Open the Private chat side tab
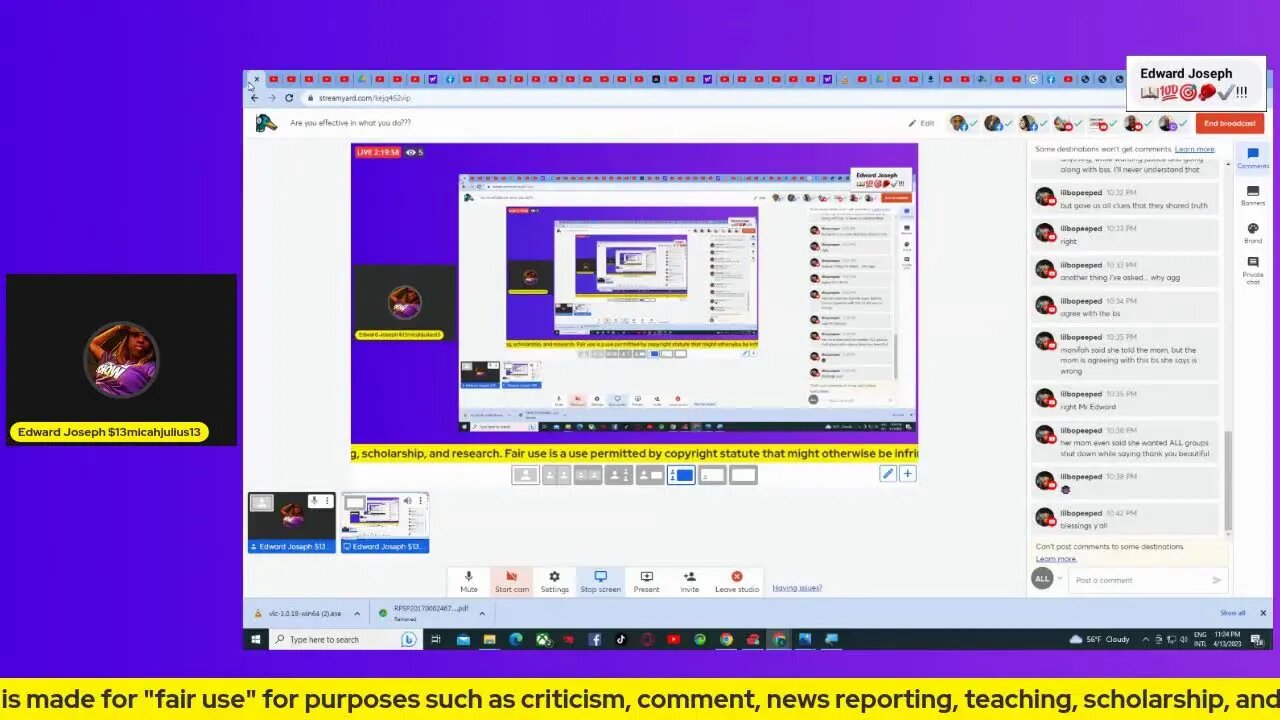Viewport: 1280px width, 720px height. pyautogui.click(x=1252, y=268)
